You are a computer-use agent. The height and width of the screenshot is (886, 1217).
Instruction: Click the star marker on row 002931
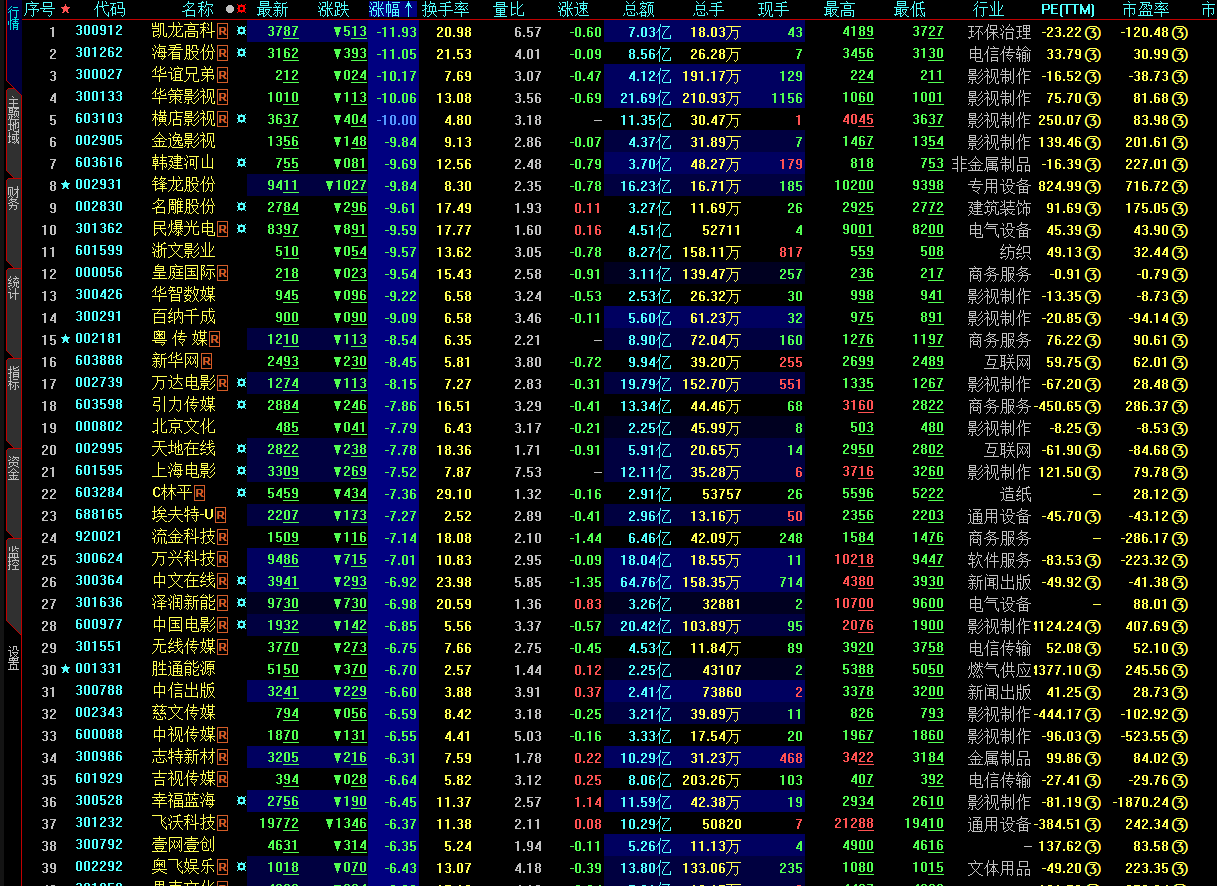(66, 186)
